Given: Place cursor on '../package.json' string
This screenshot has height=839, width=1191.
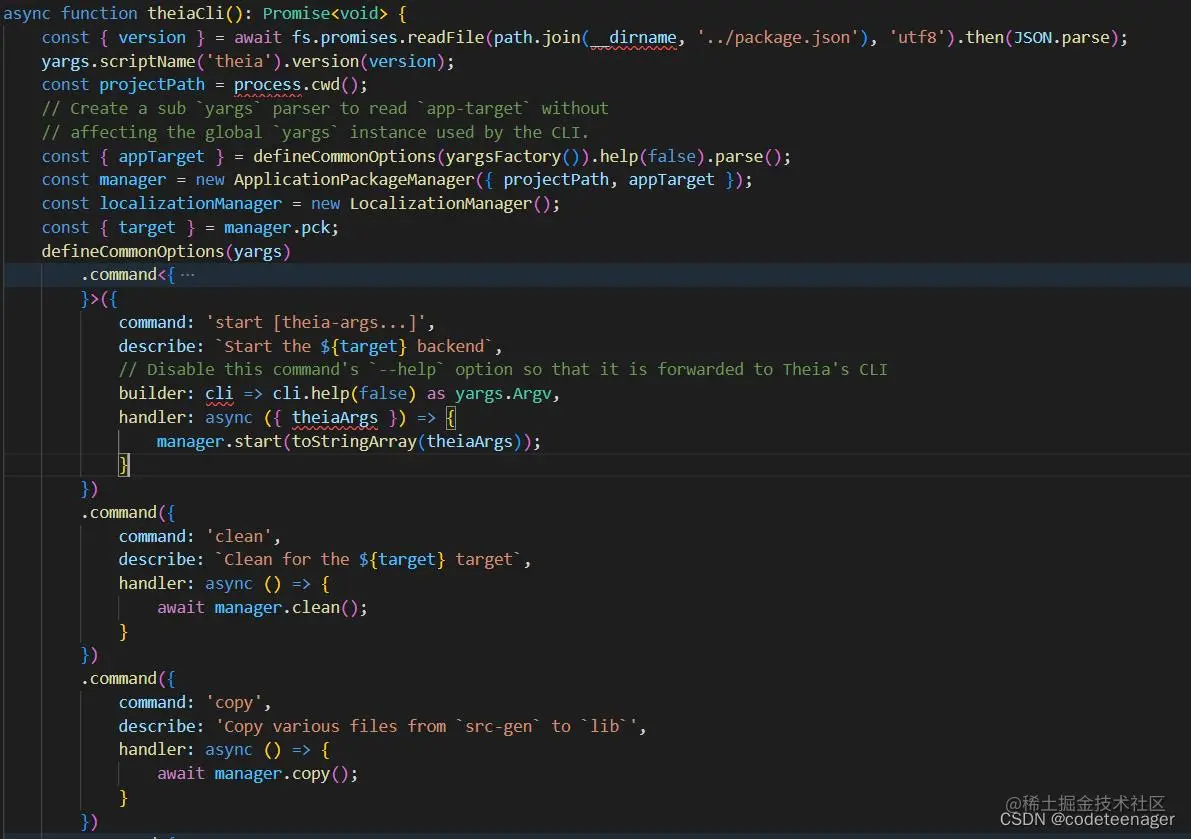Looking at the screenshot, I should [782, 37].
